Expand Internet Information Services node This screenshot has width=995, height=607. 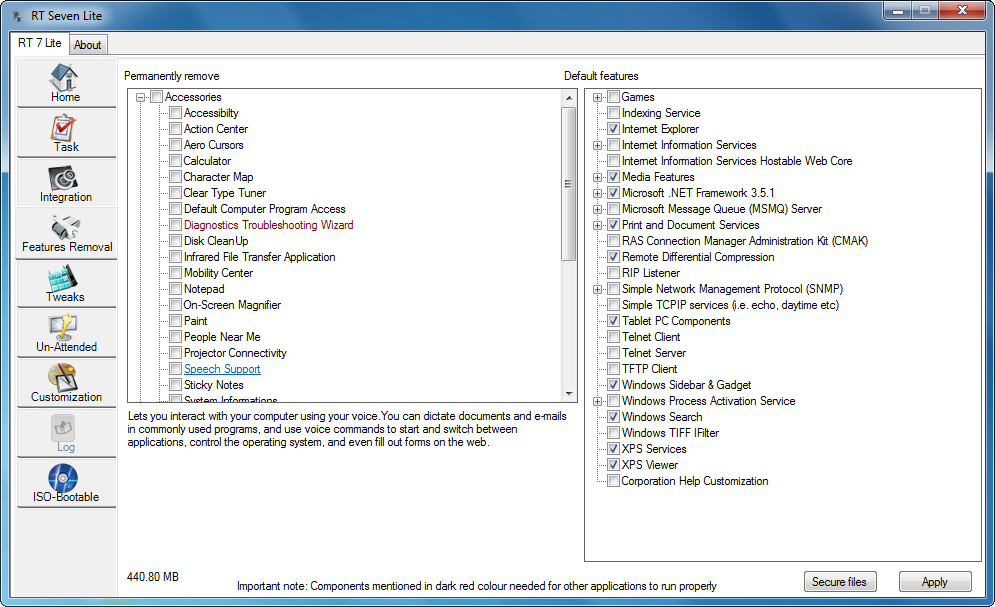tap(597, 145)
